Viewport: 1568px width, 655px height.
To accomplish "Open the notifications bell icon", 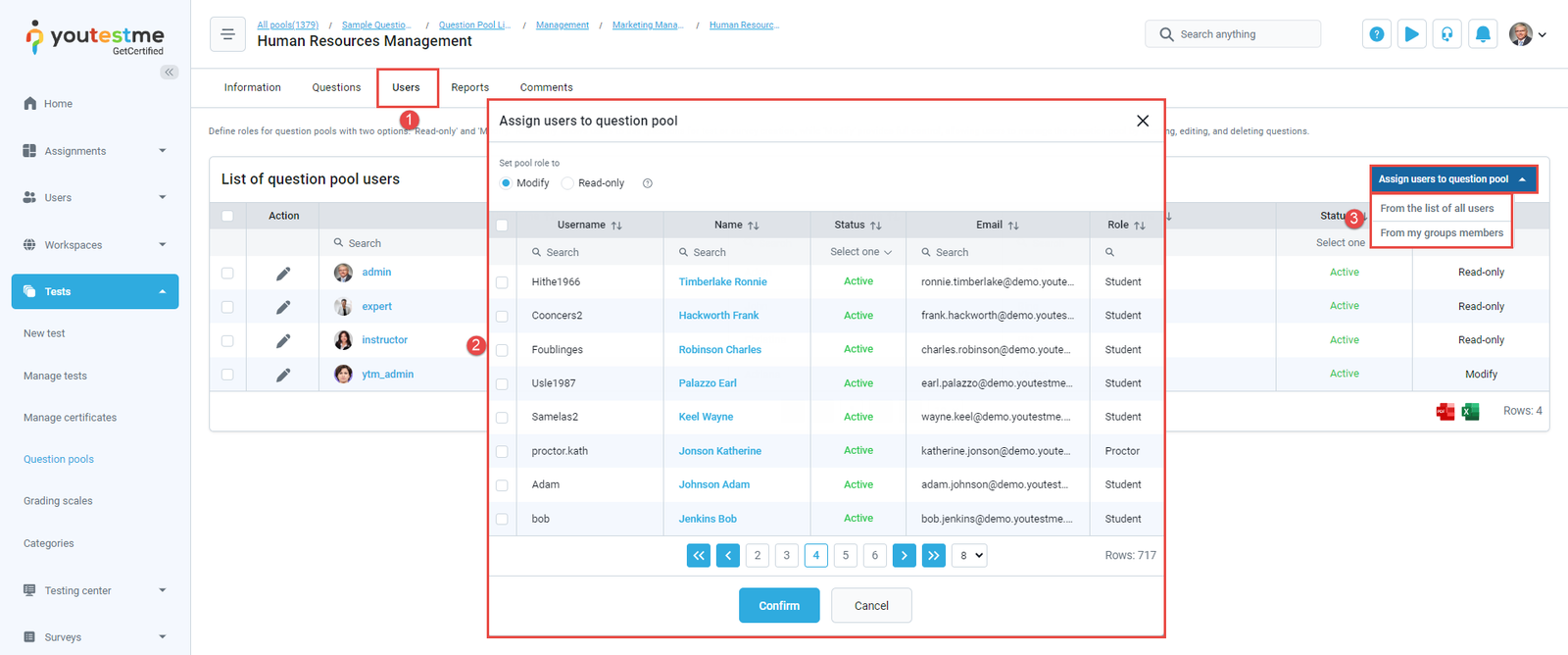I will coord(1483,34).
